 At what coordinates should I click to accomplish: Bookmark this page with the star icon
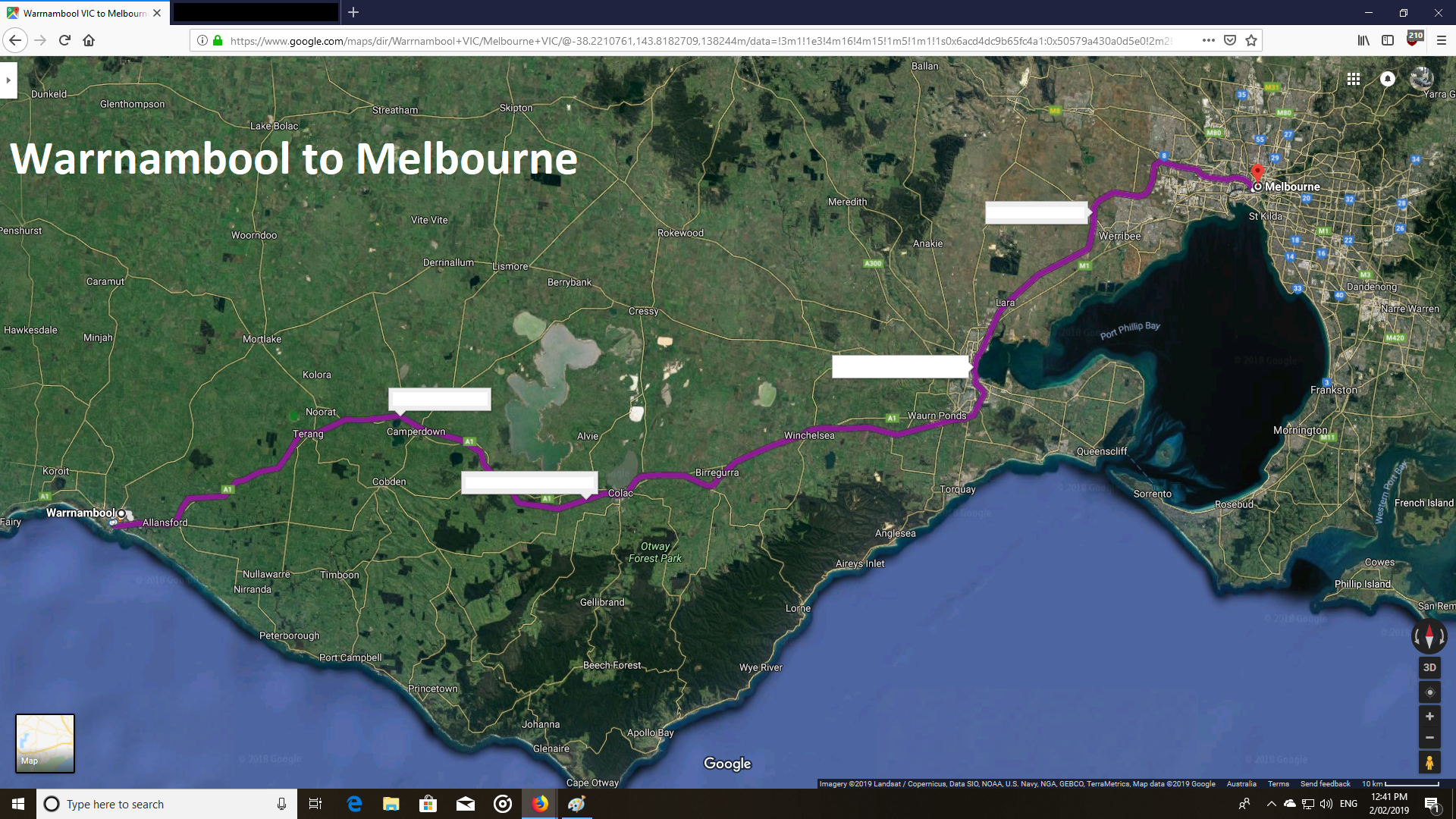pos(1251,40)
